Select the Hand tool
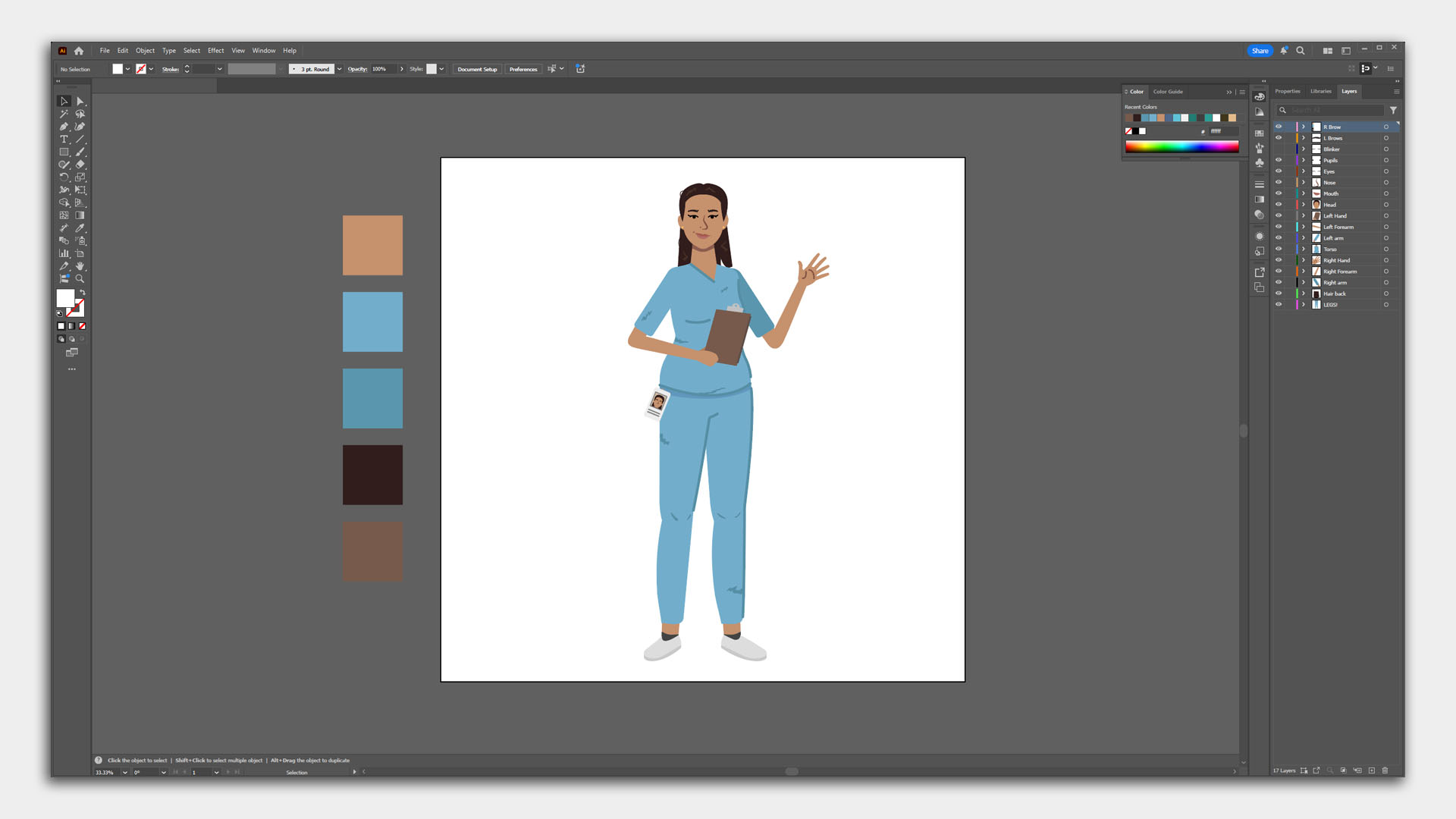 pos(80,266)
